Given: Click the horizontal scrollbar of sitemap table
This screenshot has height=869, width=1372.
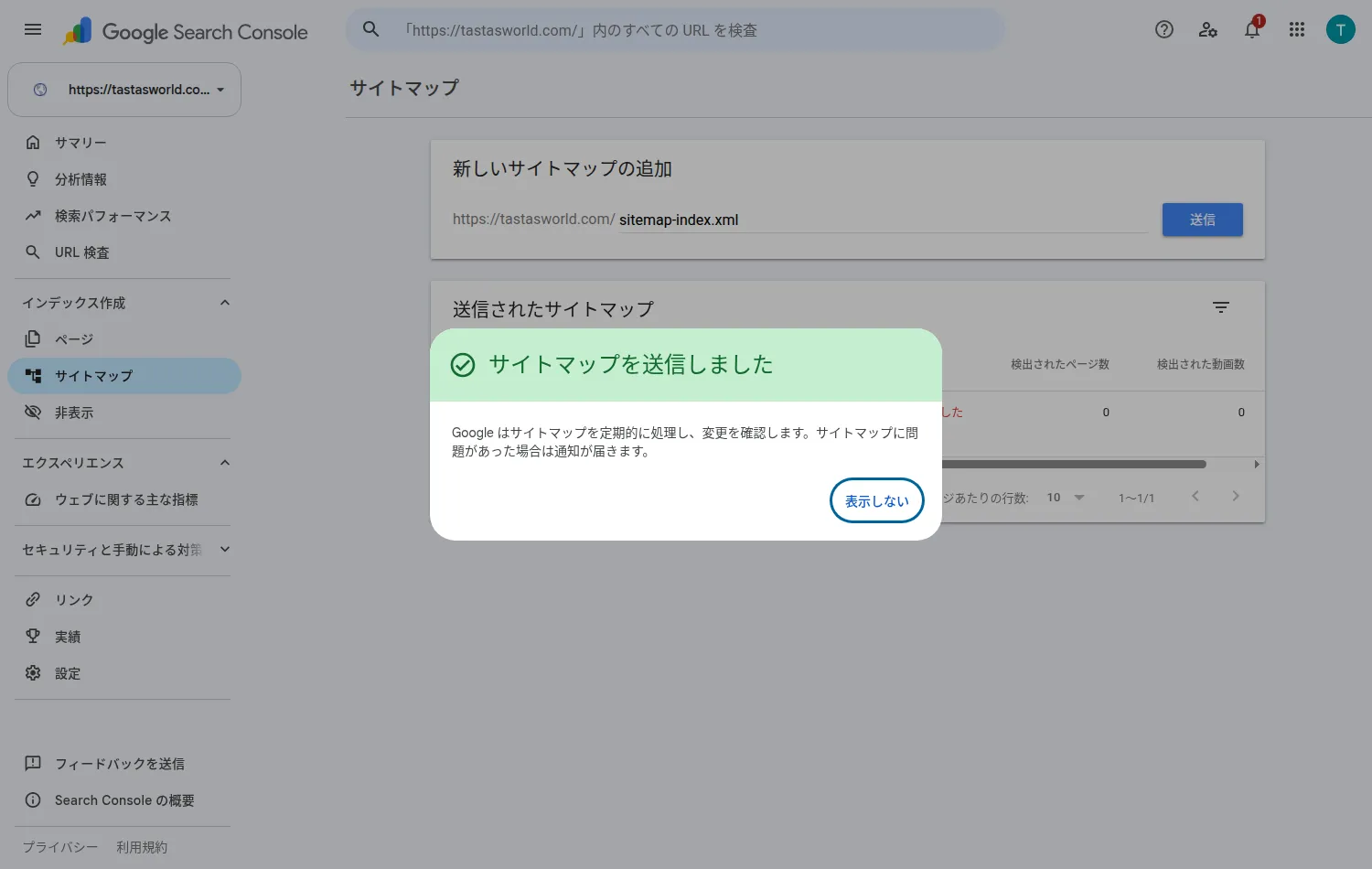Looking at the screenshot, I should click(1074, 464).
